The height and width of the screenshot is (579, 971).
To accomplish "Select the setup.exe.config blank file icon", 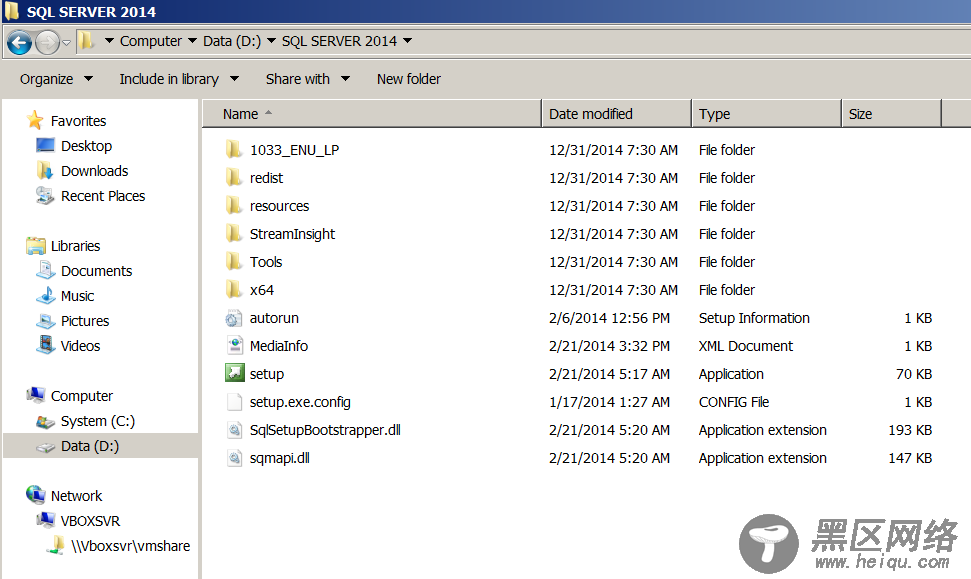I will 234,401.
